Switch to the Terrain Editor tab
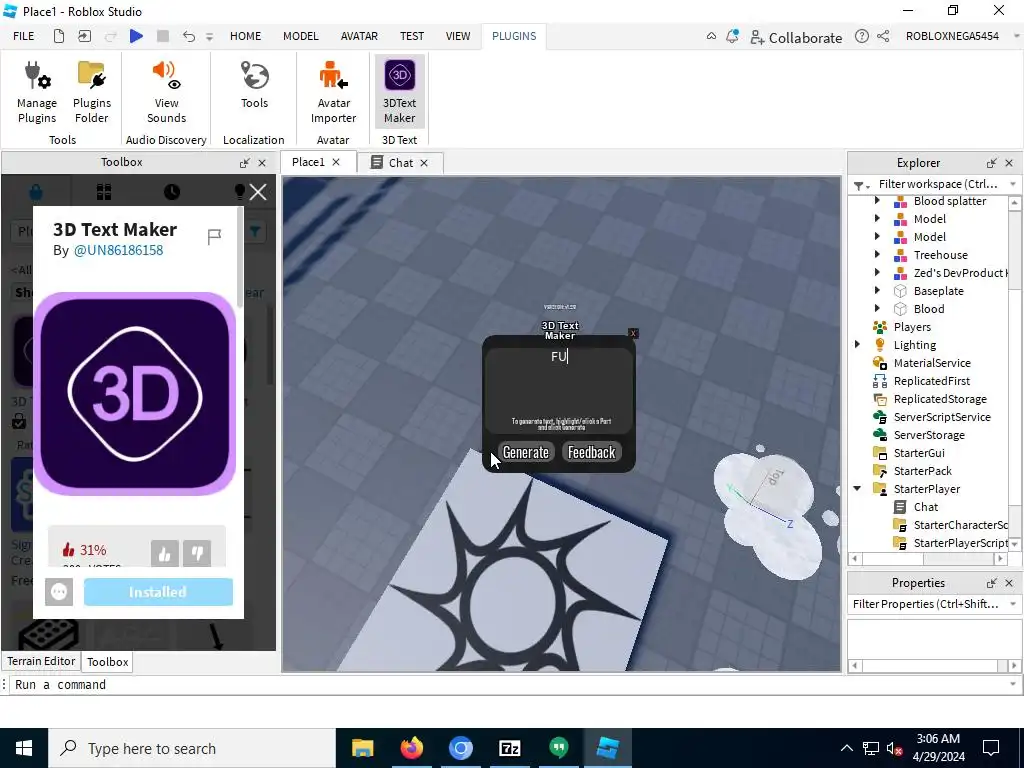 coord(41,661)
